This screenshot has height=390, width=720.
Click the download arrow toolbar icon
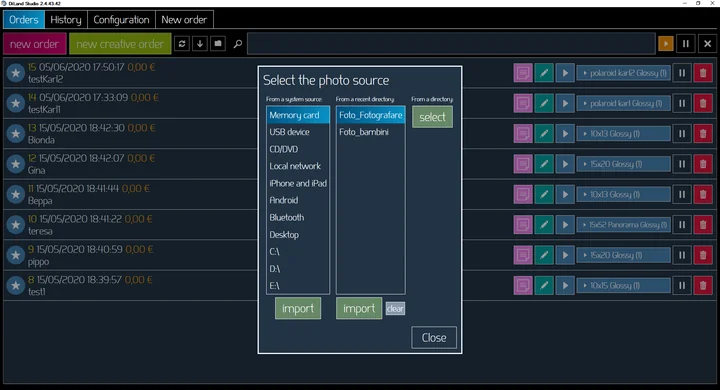click(200, 44)
